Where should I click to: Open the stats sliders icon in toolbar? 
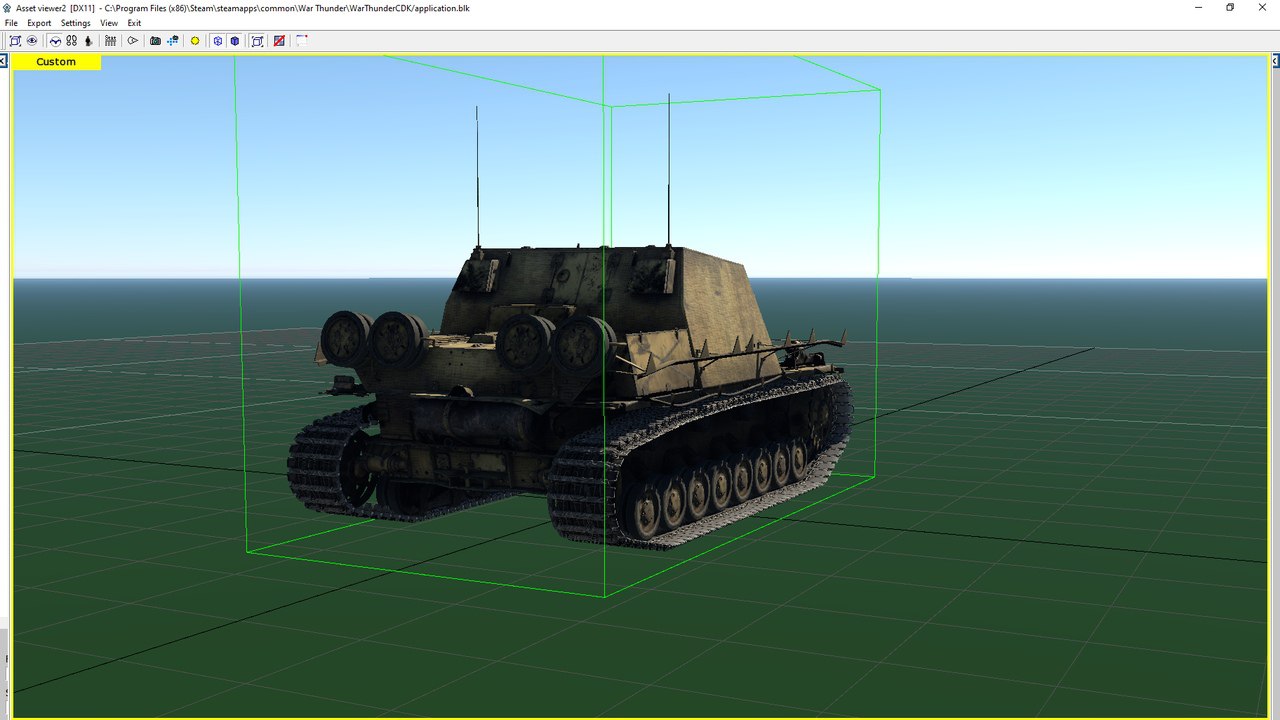point(110,41)
